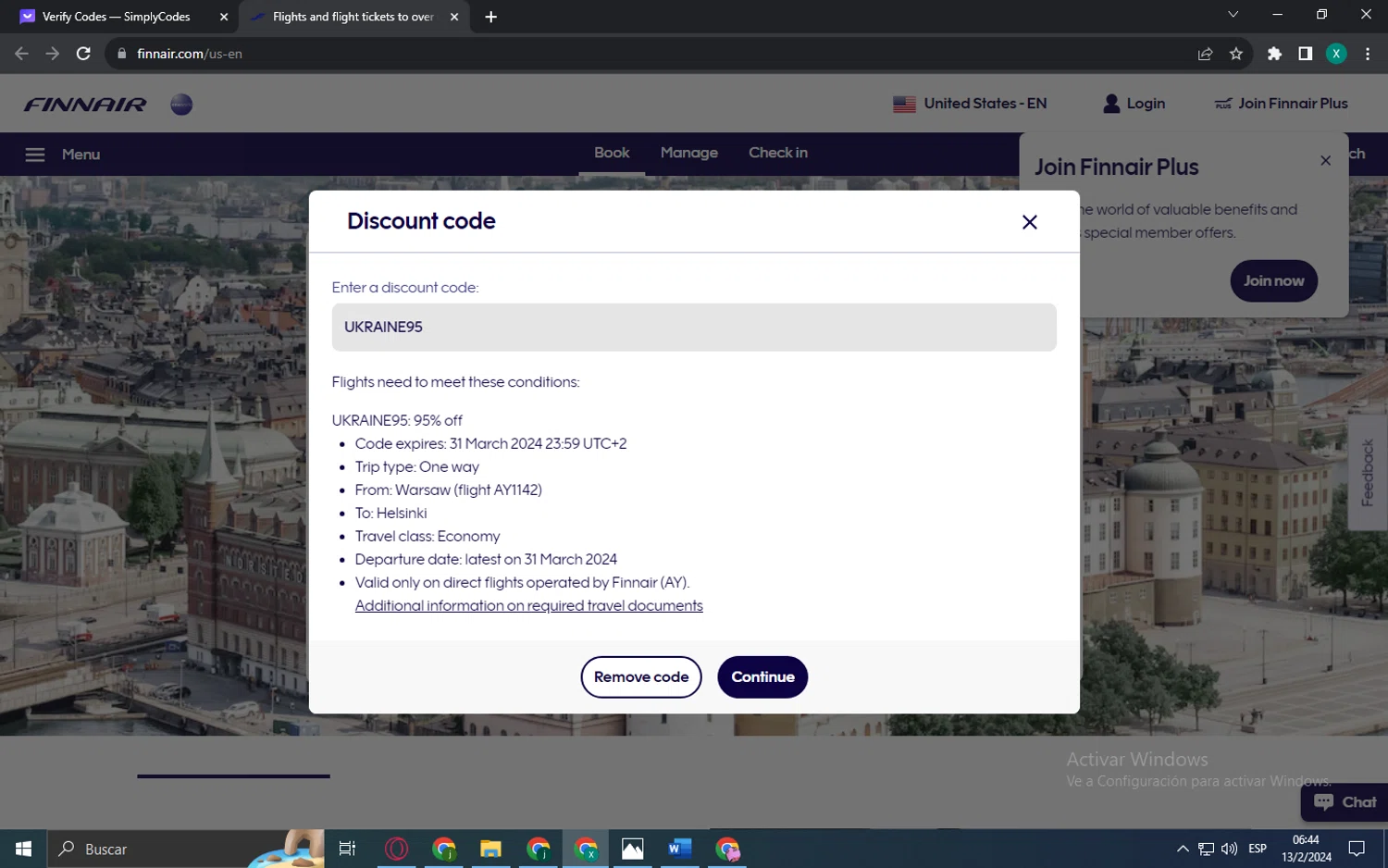Open the tab search dropdown arrow
1388x868 pixels.
(1233, 14)
